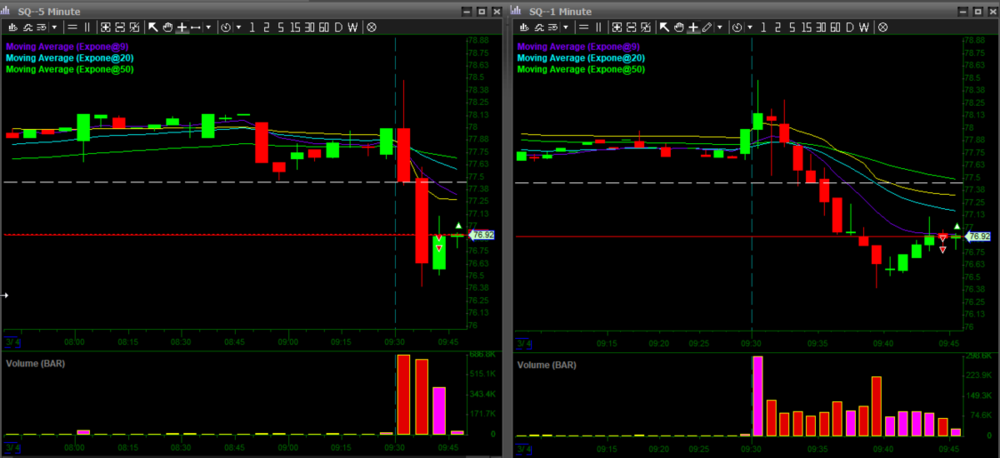Click the clock time-range icon in 5 Minute chart

(225, 27)
